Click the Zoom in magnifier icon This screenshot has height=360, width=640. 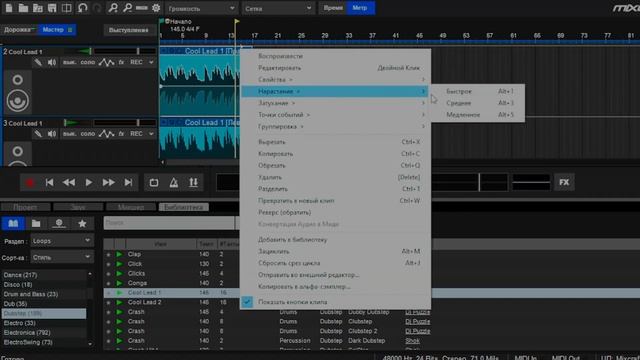[x=113, y=8]
